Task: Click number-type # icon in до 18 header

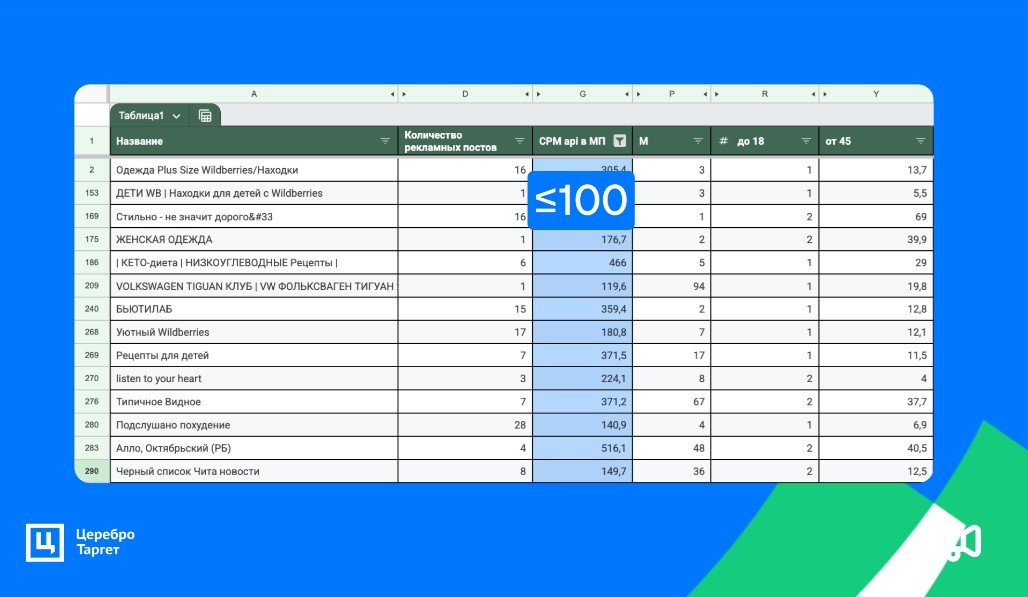Action: coord(723,141)
